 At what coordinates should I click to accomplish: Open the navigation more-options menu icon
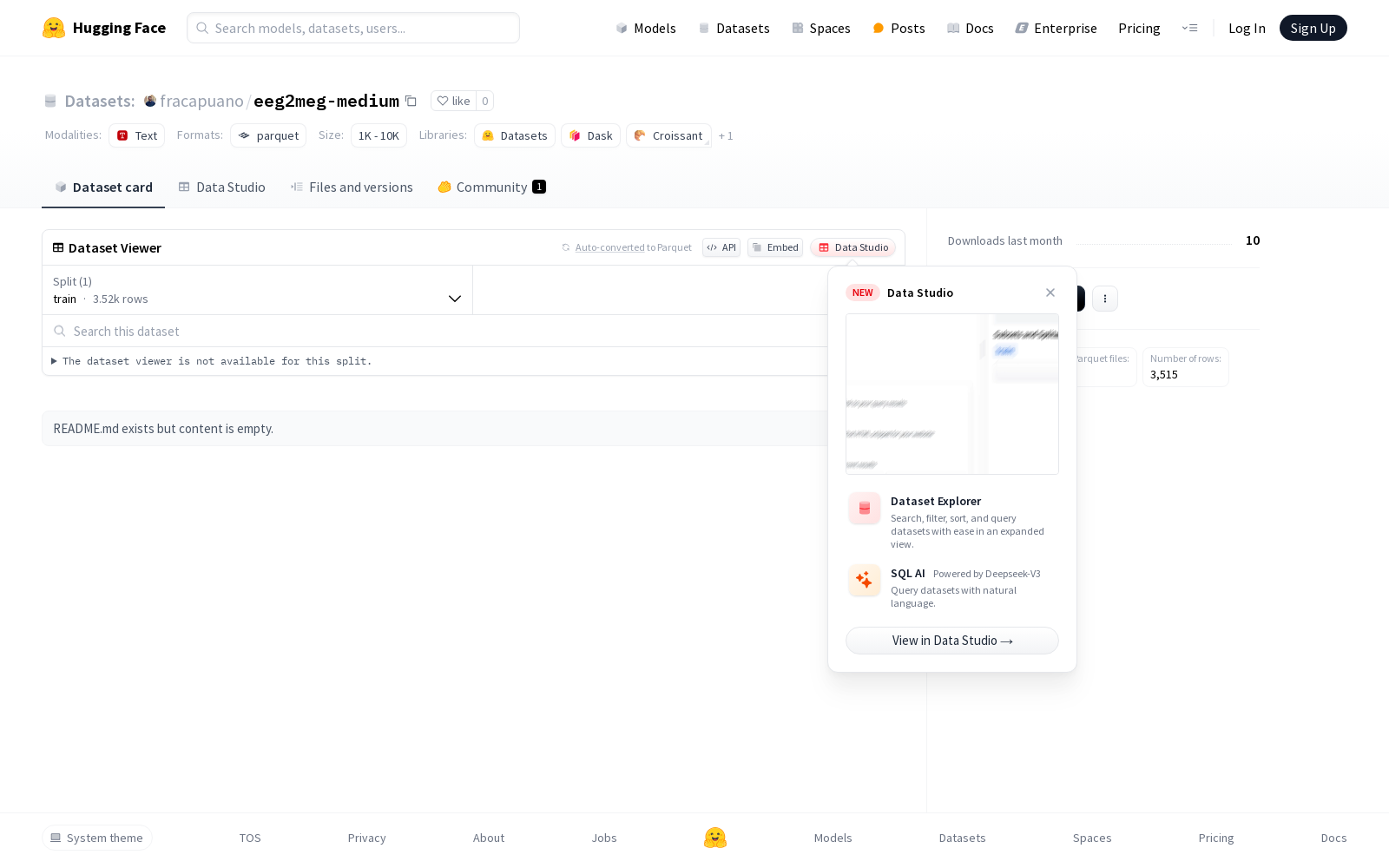point(1189,28)
